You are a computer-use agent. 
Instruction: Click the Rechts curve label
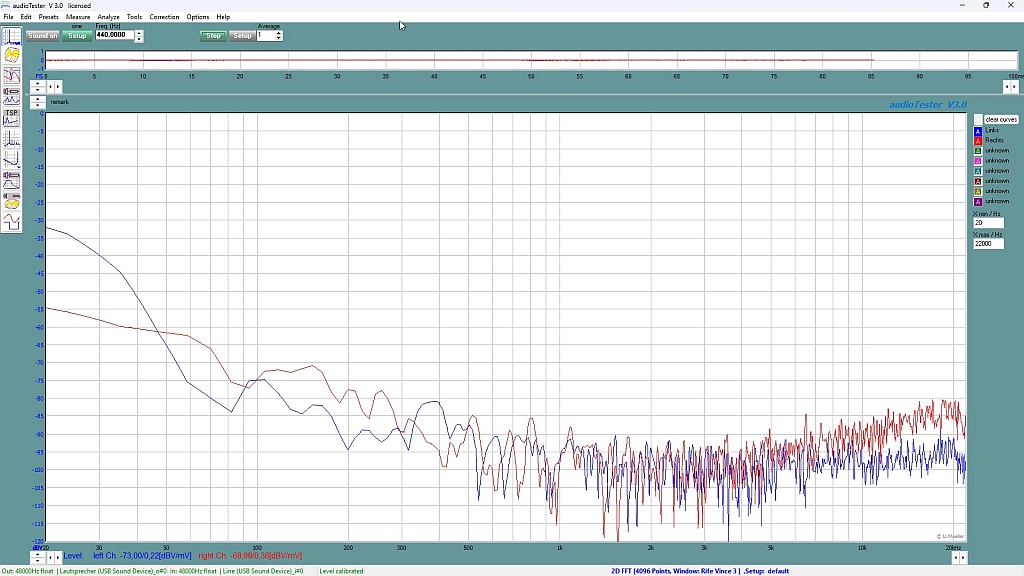coord(995,140)
